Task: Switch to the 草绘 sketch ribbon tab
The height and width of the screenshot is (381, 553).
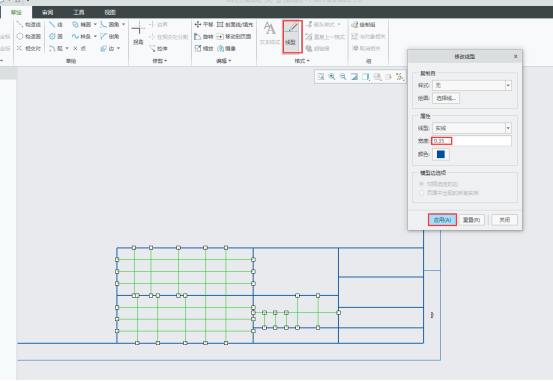Action: pyautogui.click(x=16, y=12)
